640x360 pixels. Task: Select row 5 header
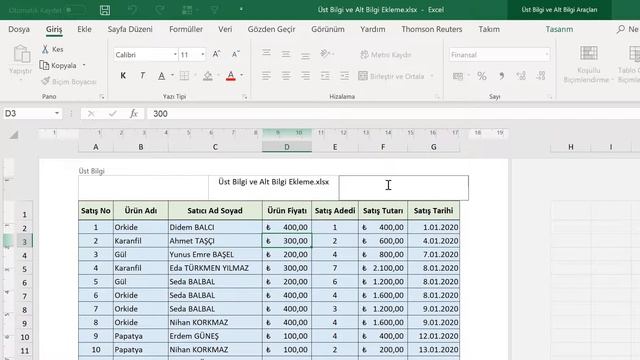tap(24, 269)
